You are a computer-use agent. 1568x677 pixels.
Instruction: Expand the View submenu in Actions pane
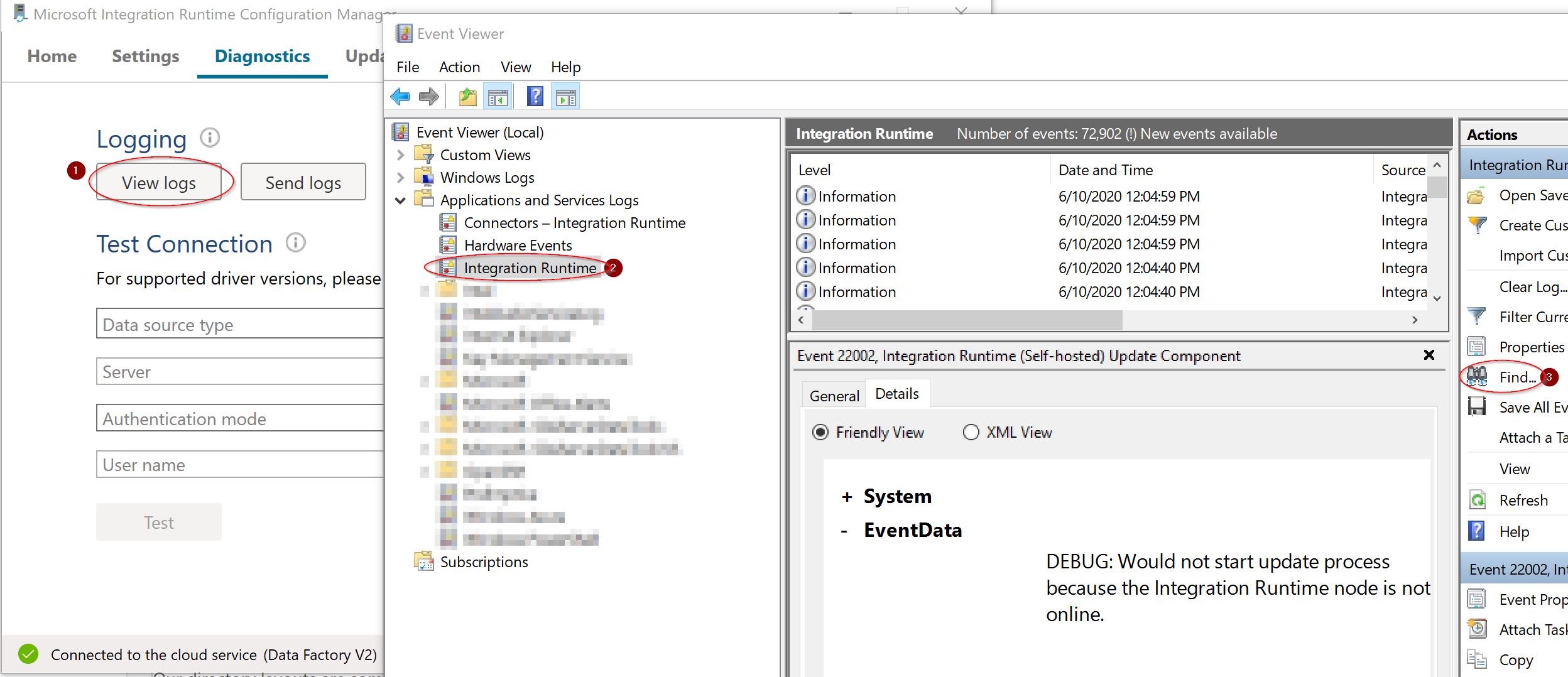coord(1514,468)
